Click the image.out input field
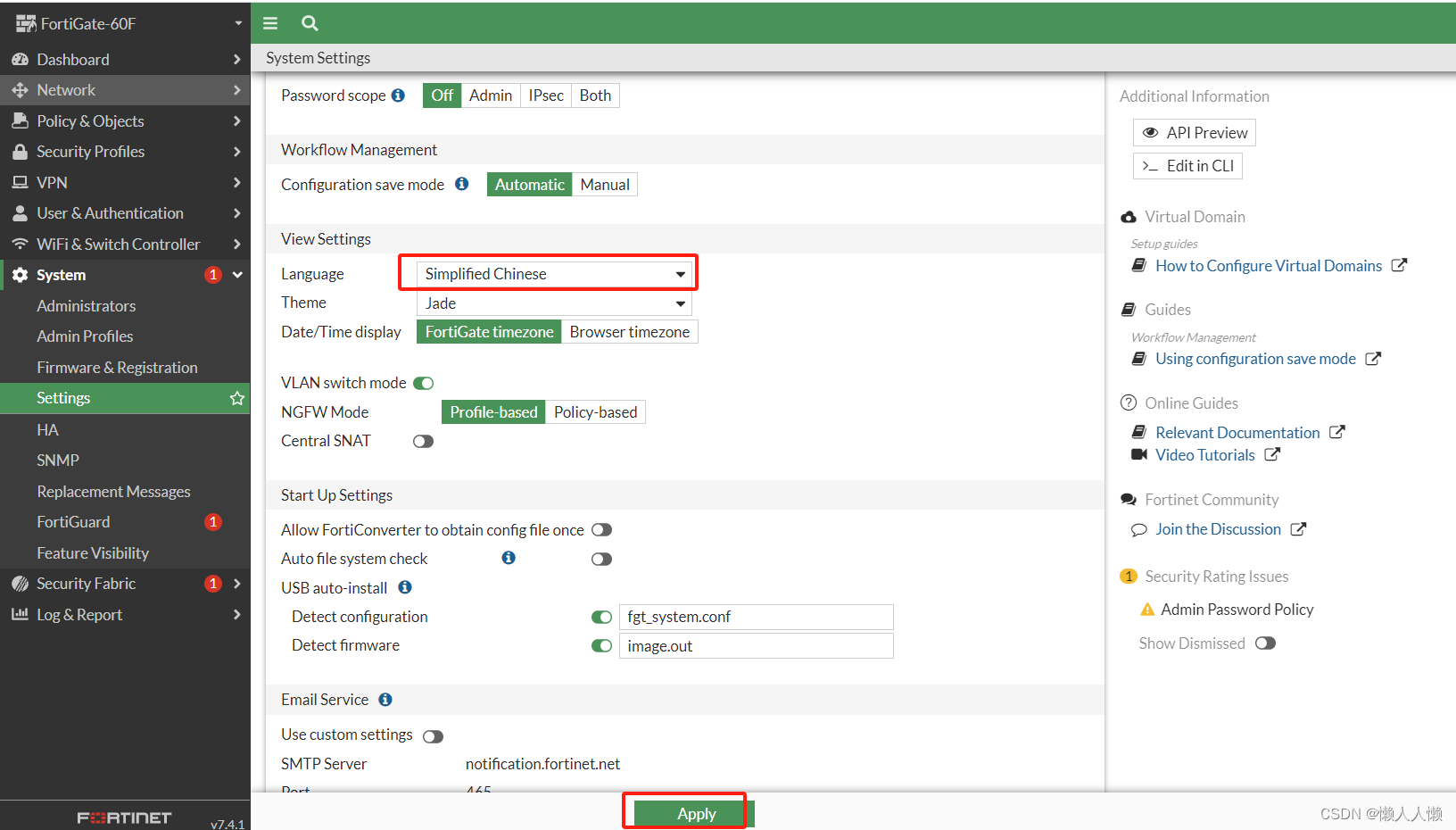 tap(757, 645)
